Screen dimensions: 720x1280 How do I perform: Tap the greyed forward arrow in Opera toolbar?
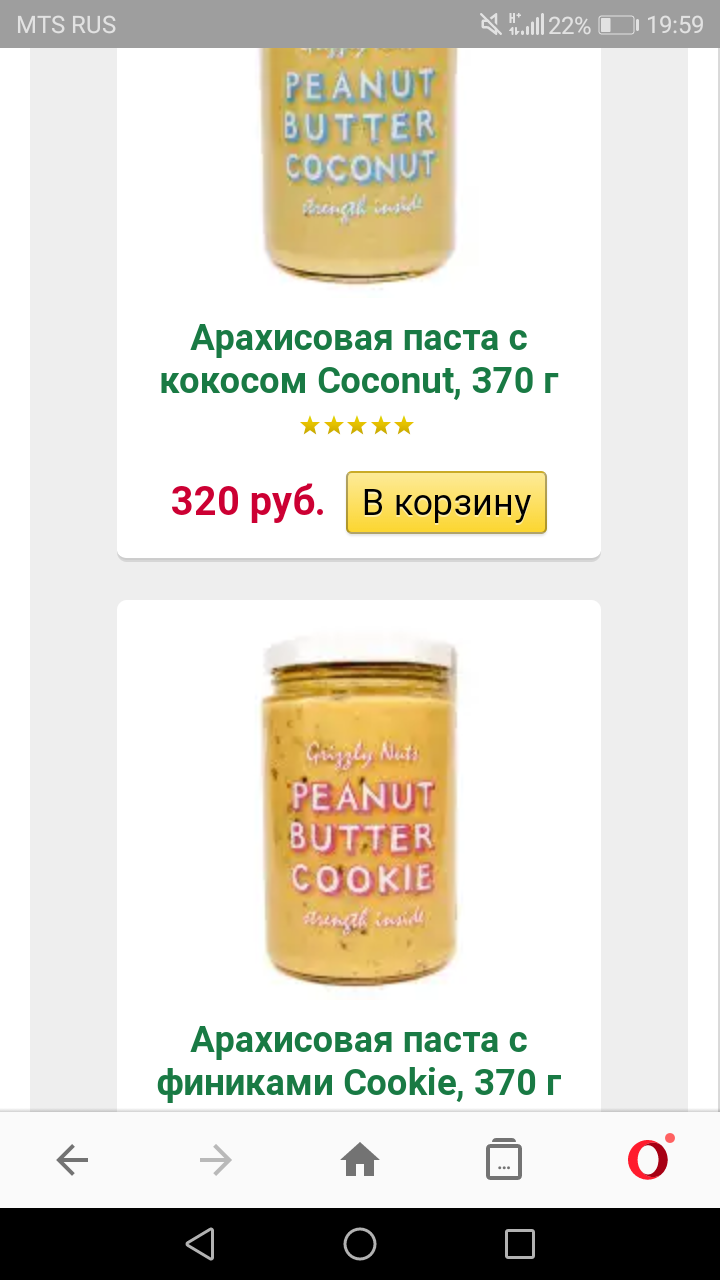[x=215, y=1160]
